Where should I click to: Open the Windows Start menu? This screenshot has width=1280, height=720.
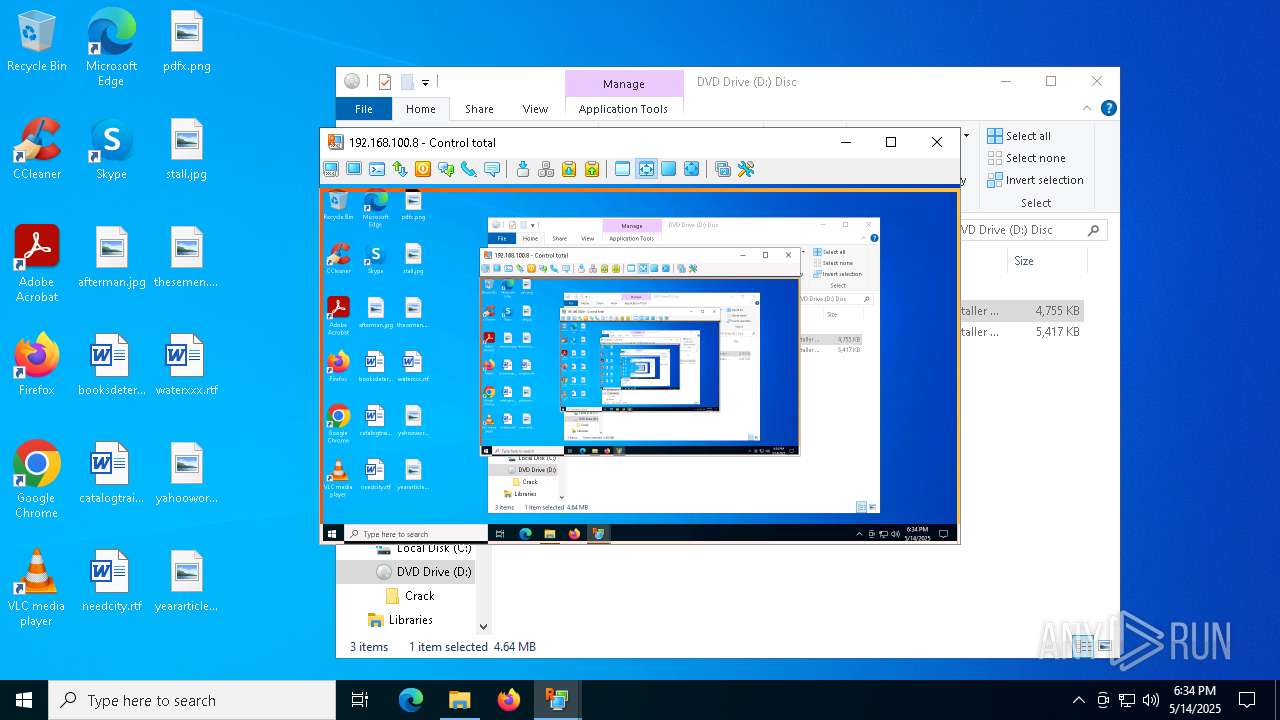click(24, 700)
